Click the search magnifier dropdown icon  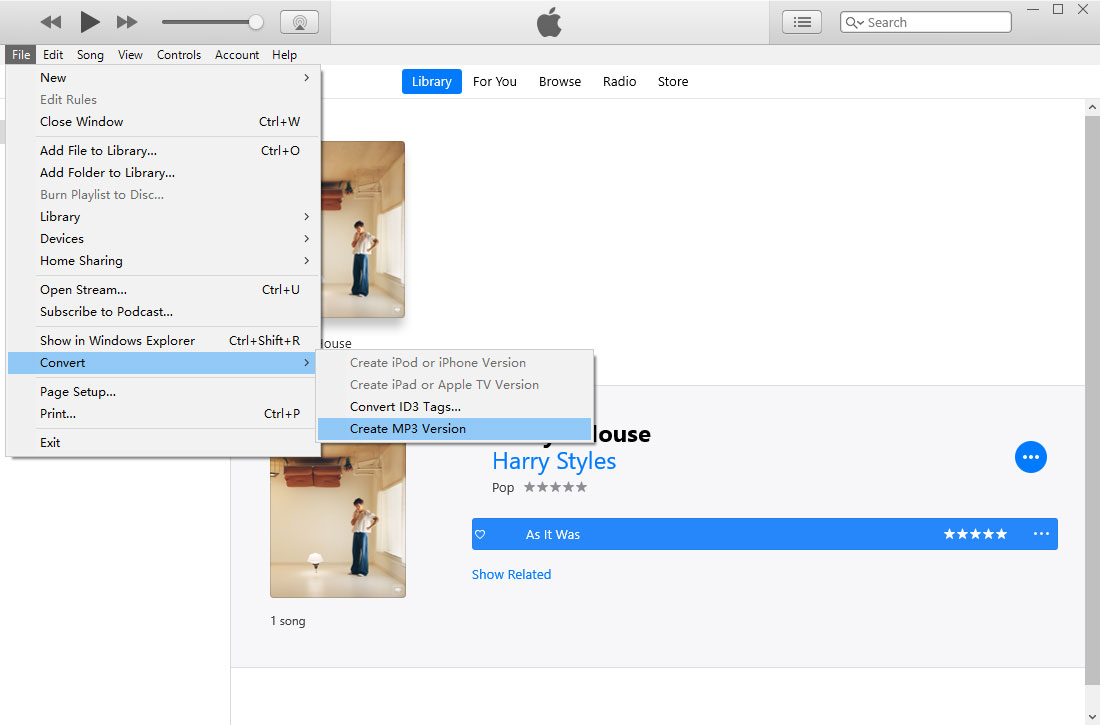pyautogui.click(x=854, y=22)
